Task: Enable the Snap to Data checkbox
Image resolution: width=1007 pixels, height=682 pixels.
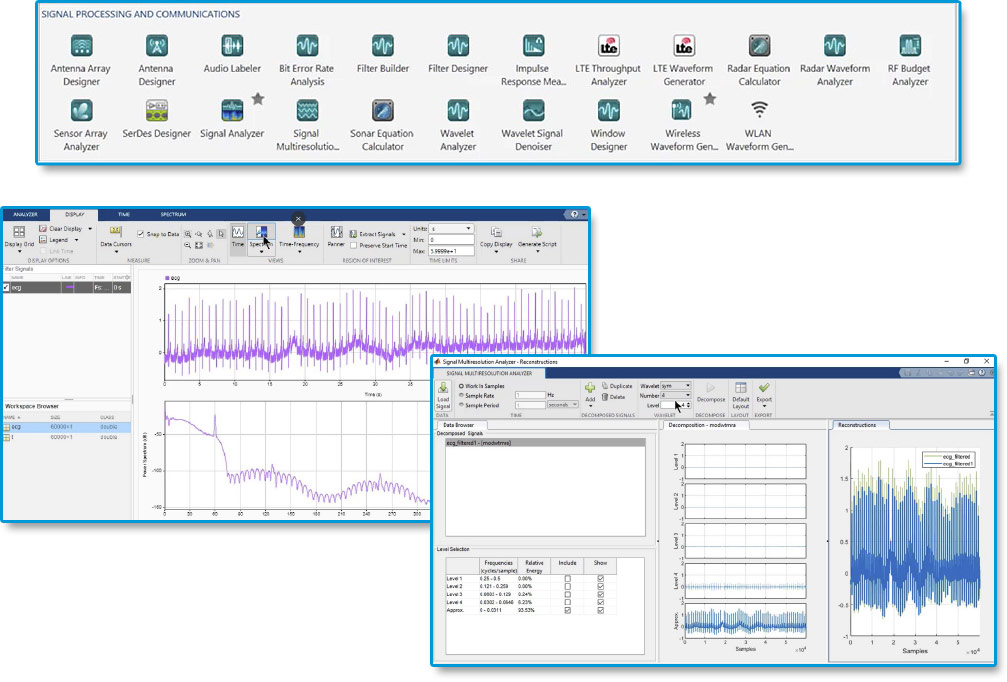Action: [x=142, y=232]
